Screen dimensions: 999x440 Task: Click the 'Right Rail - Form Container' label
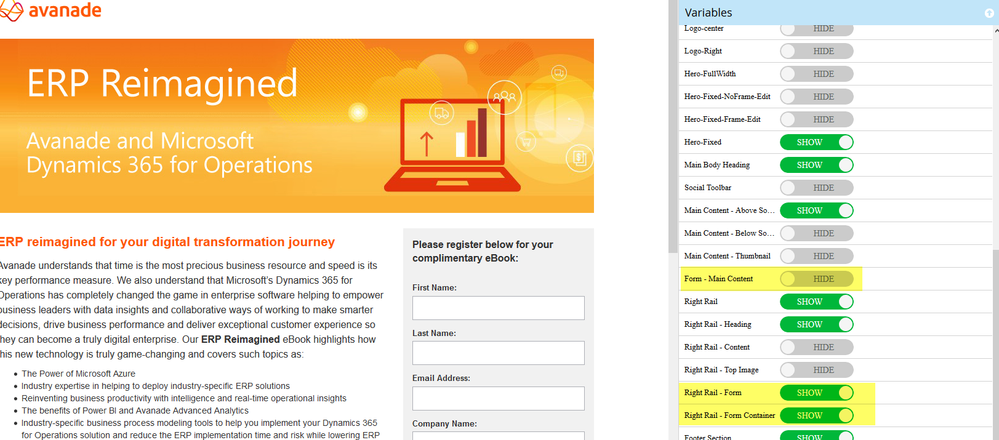(729, 416)
